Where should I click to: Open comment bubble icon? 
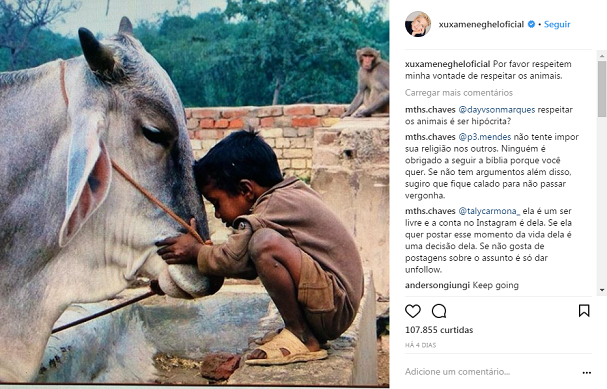tap(439, 311)
